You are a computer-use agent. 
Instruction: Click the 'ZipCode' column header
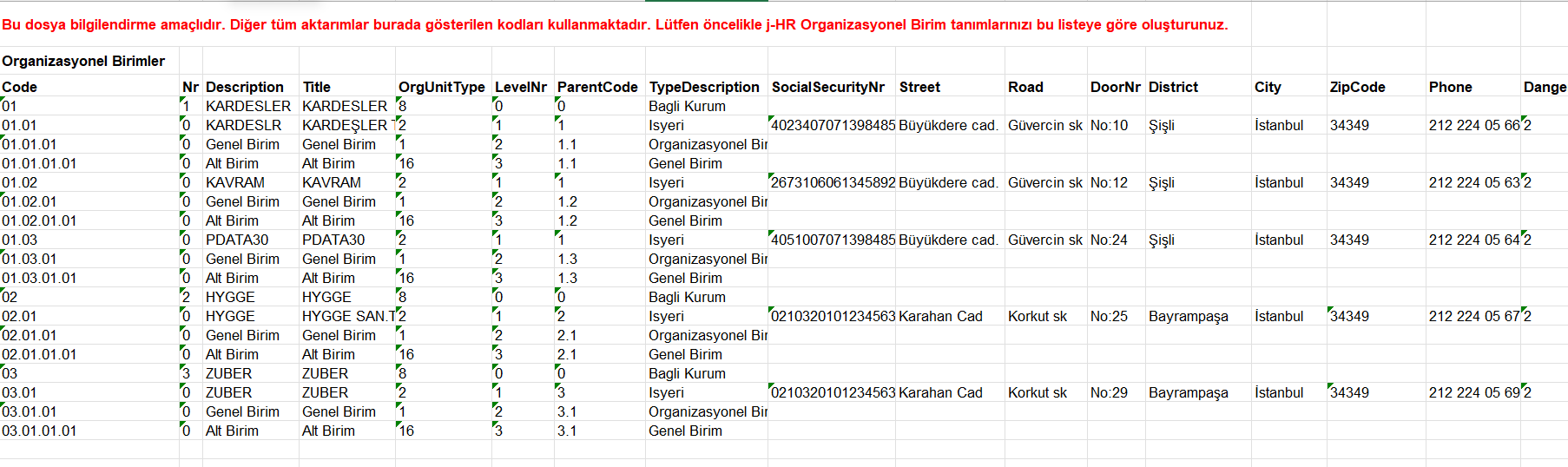point(1357,87)
